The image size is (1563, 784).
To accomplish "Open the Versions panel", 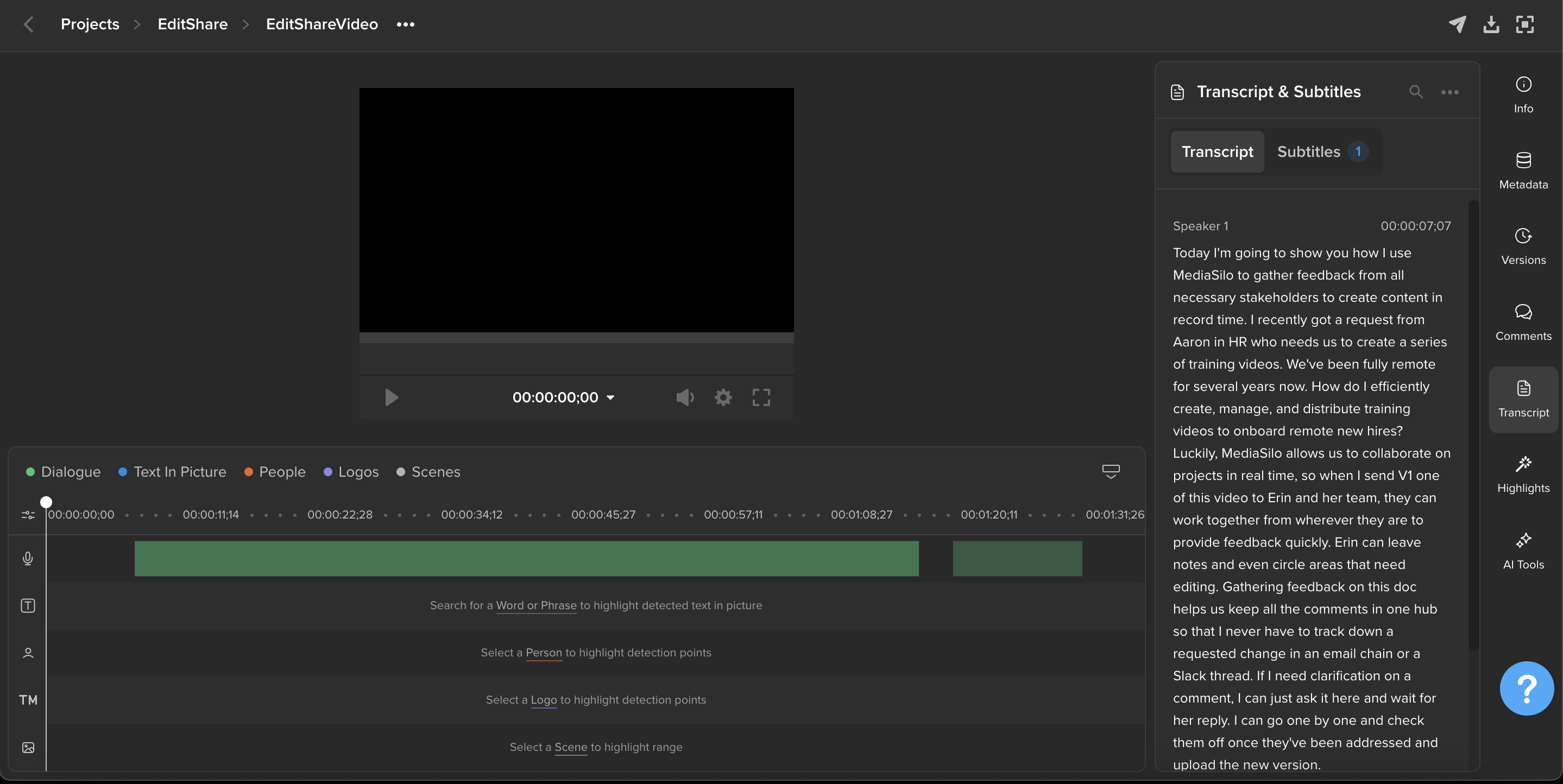I will [1523, 246].
